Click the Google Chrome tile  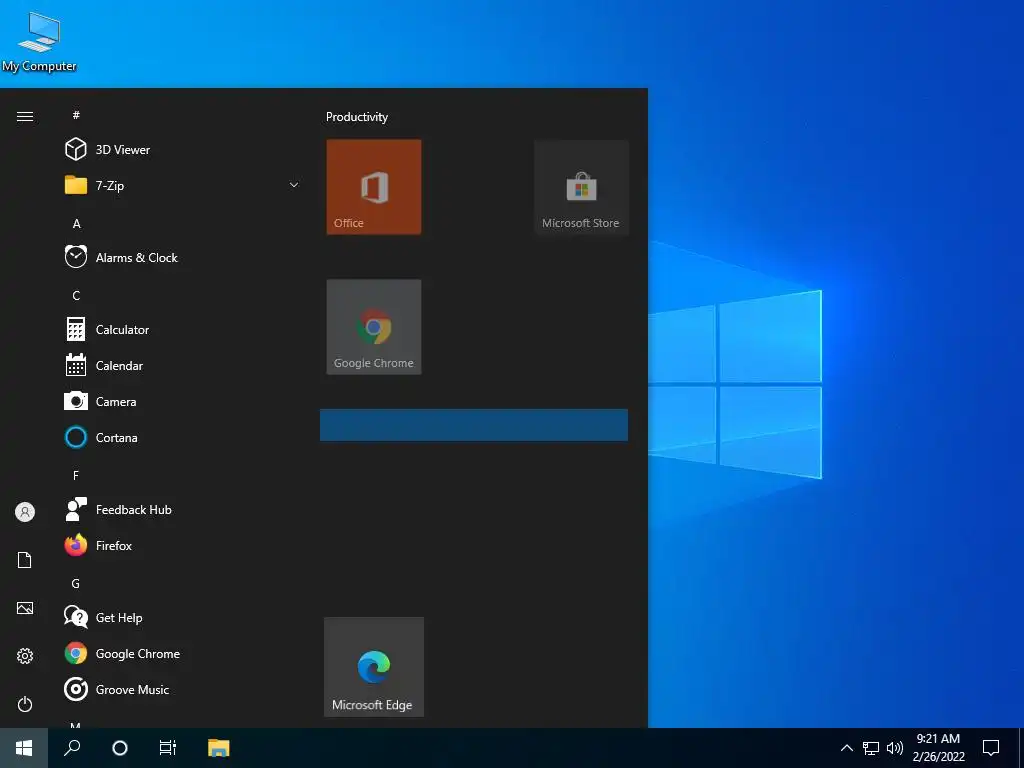(374, 327)
